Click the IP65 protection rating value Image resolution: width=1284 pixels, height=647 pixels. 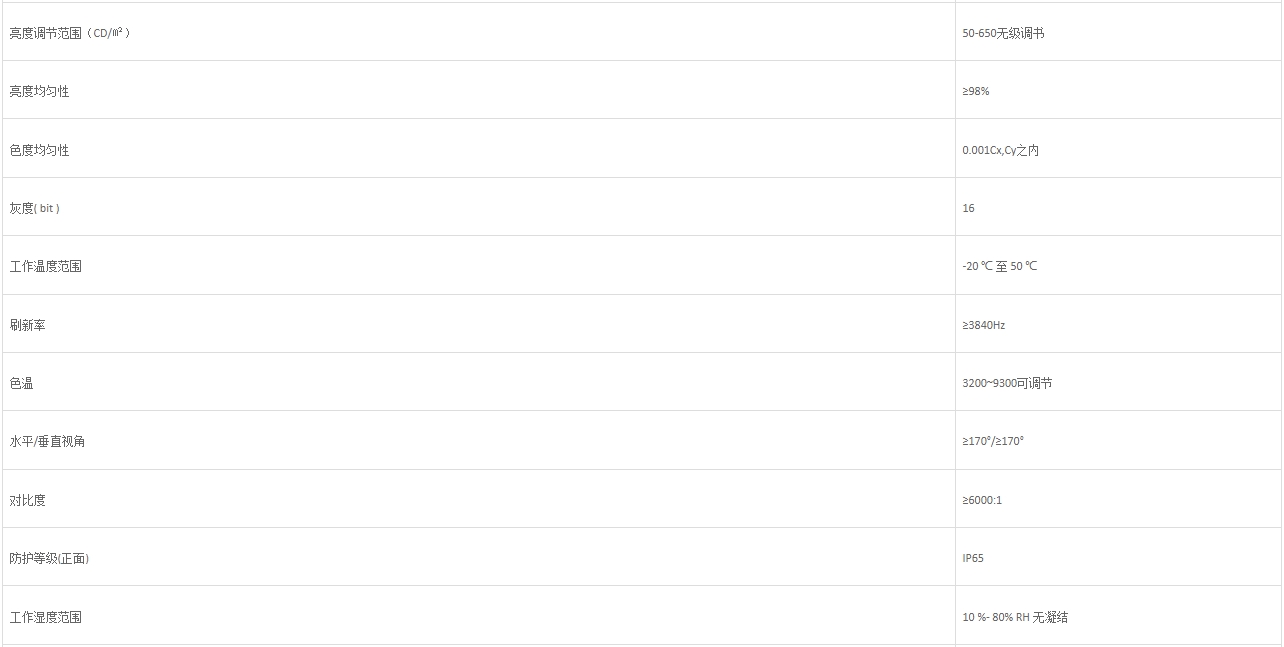click(973, 558)
